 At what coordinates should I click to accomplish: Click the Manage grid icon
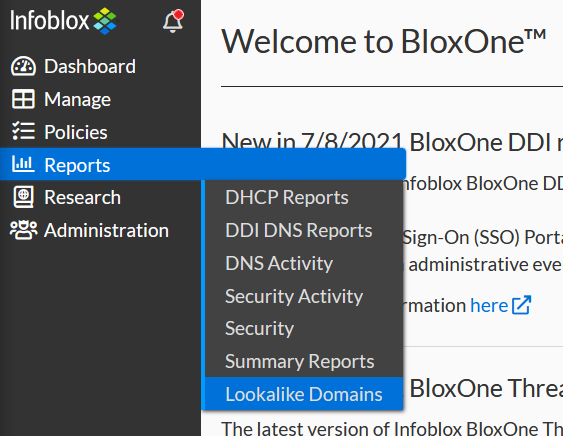click(x=23, y=99)
